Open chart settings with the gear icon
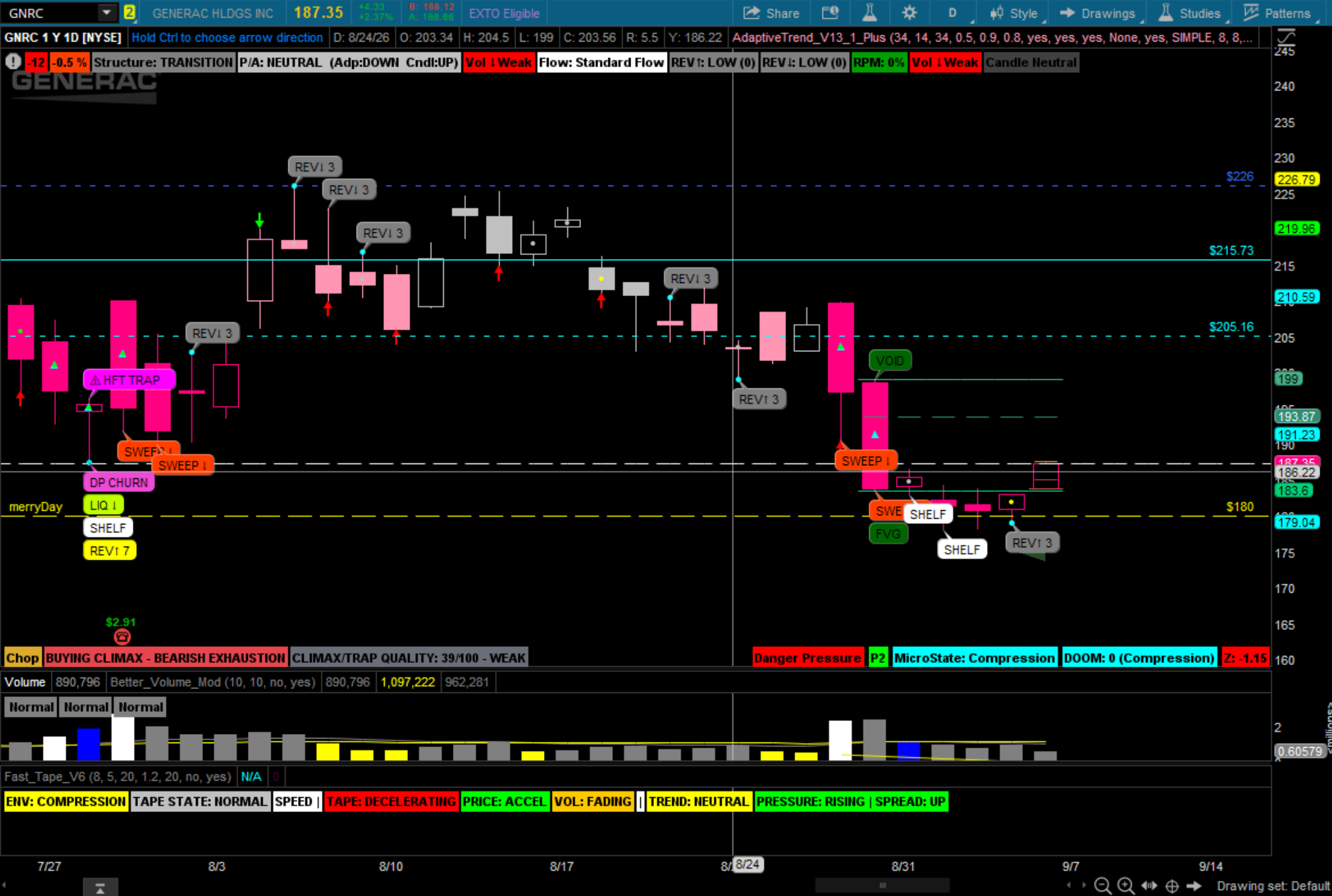 pyautogui.click(x=909, y=13)
